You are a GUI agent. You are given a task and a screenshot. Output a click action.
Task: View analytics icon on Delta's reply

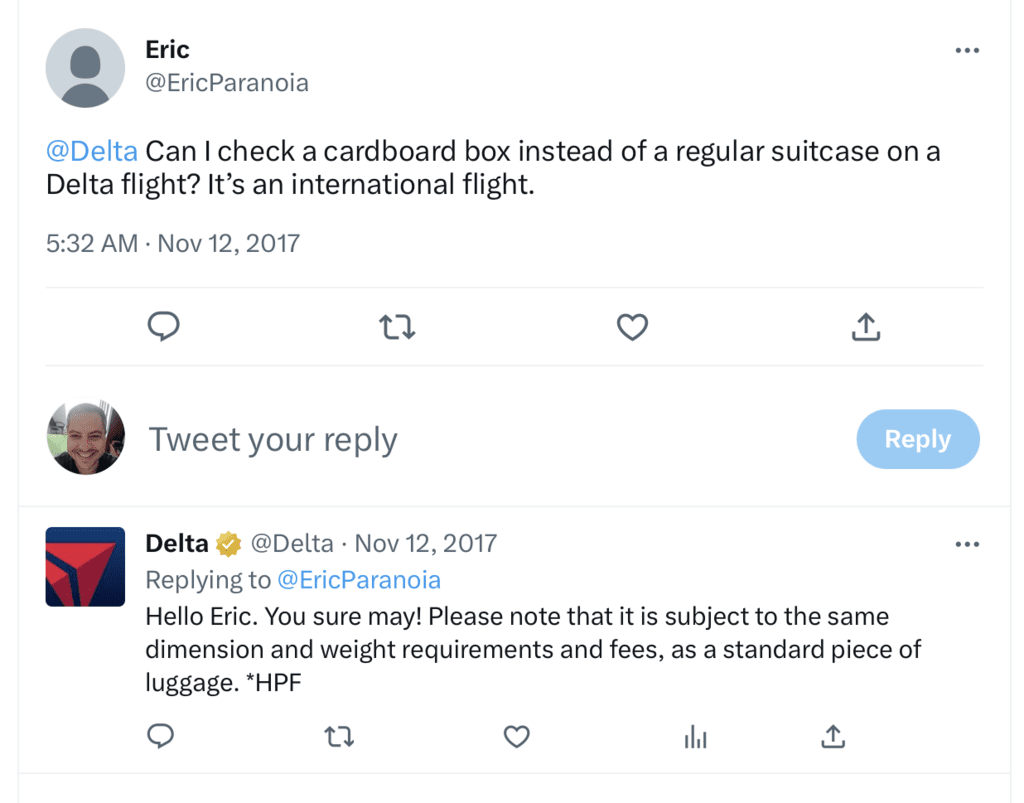point(695,737)
